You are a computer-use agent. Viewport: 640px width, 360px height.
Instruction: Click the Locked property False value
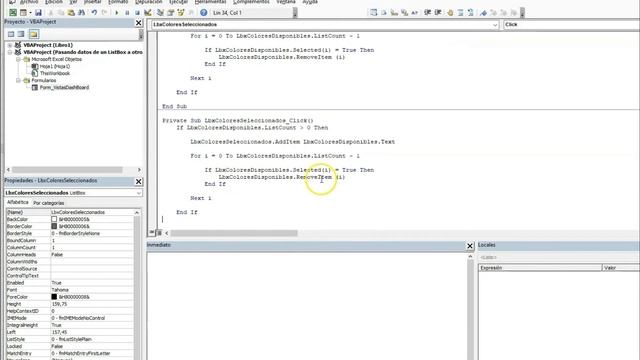pos(92,346)
